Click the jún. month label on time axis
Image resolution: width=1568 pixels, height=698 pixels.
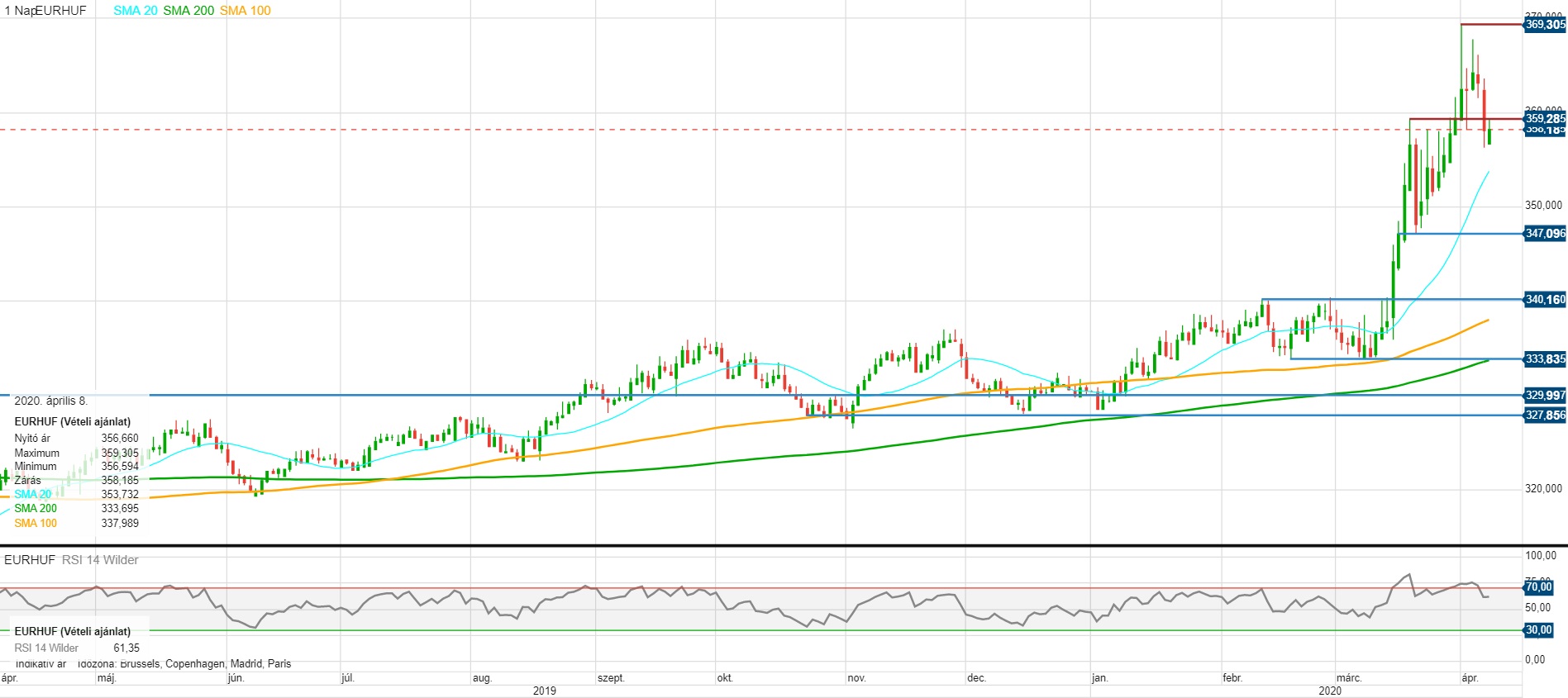(236, 678)
